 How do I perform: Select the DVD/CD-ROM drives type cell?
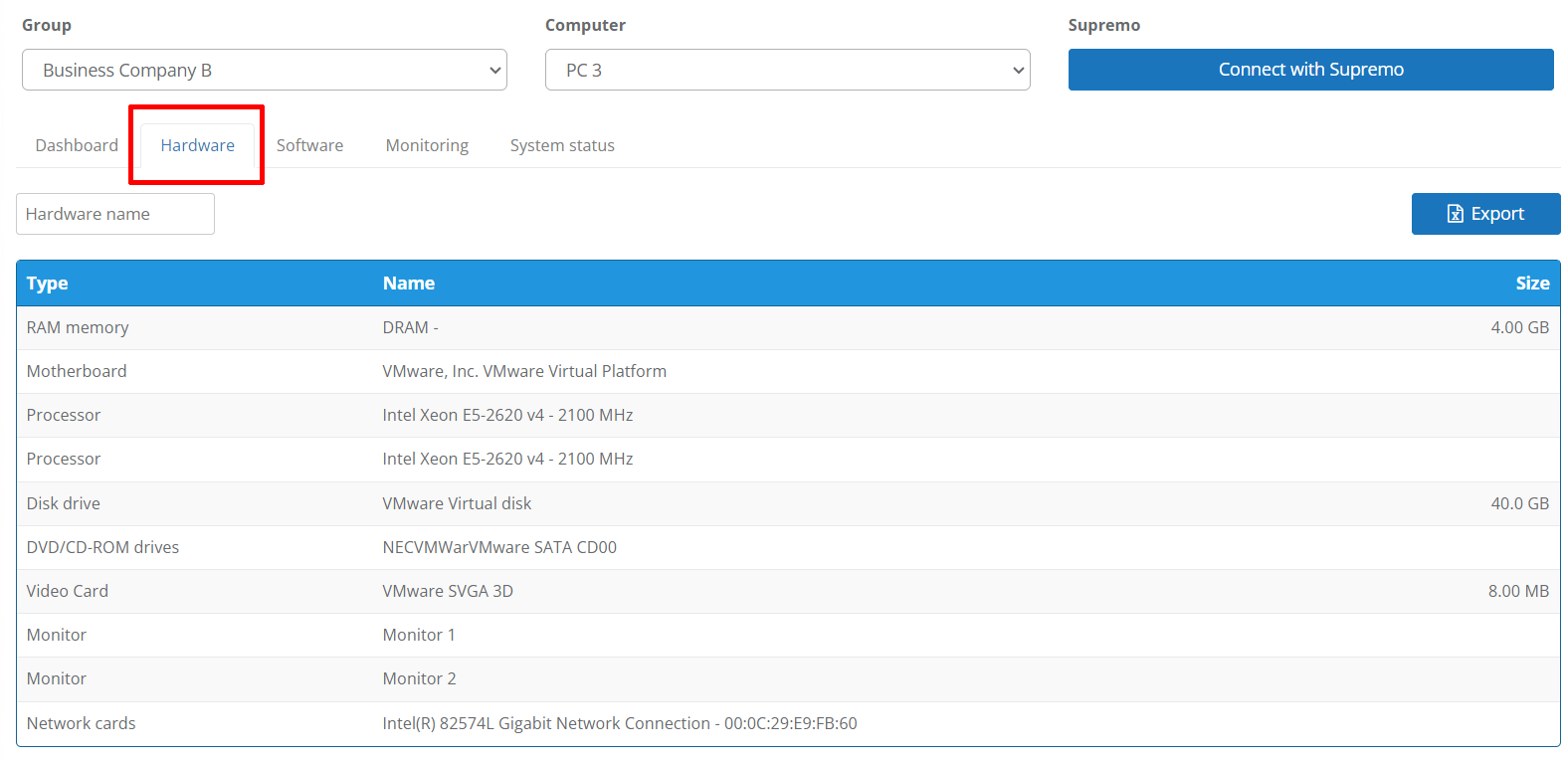103,547
